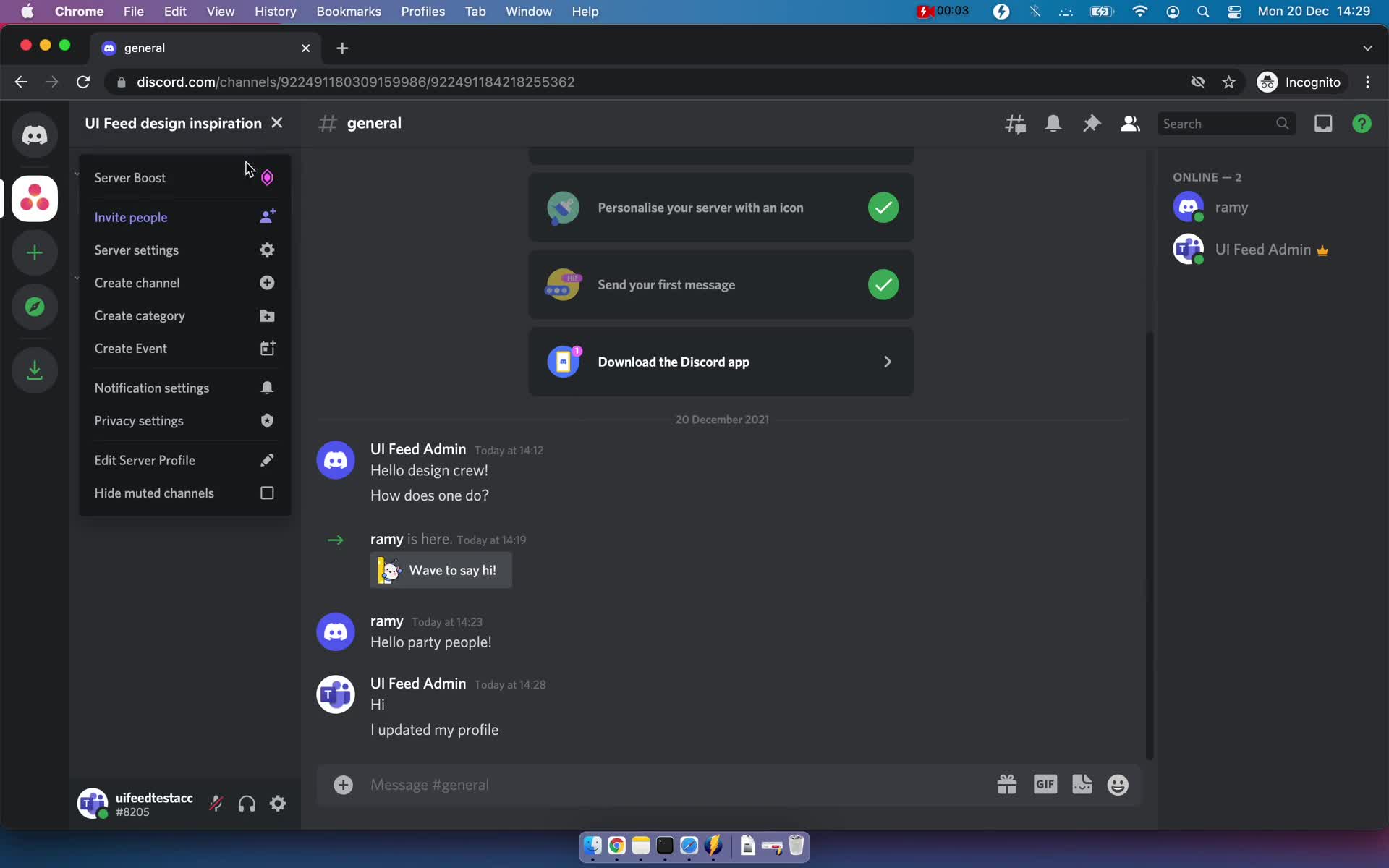Toggle headphones deafen

click(x=247, y=804)
